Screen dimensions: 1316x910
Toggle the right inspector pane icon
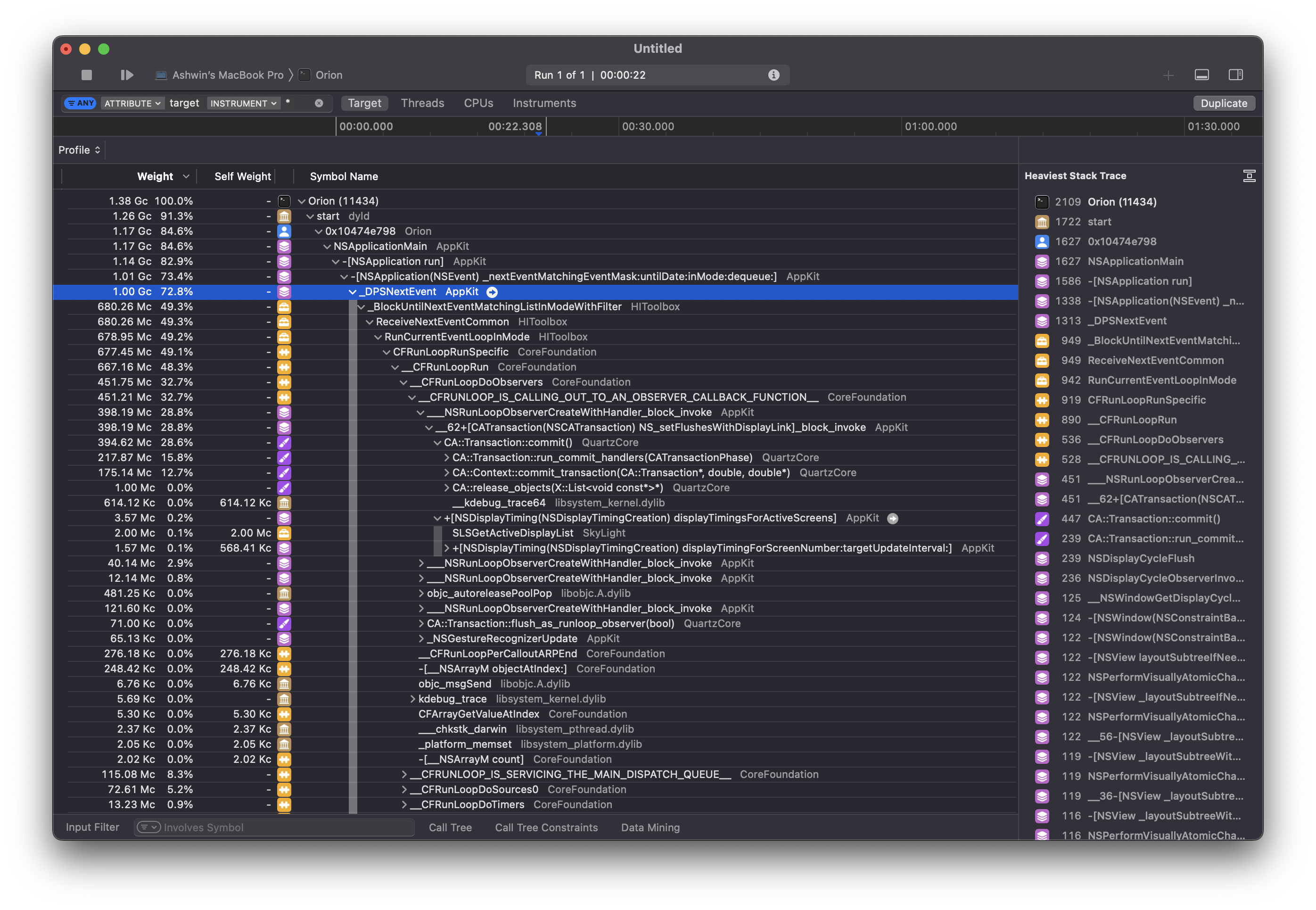pos(1235,74)
